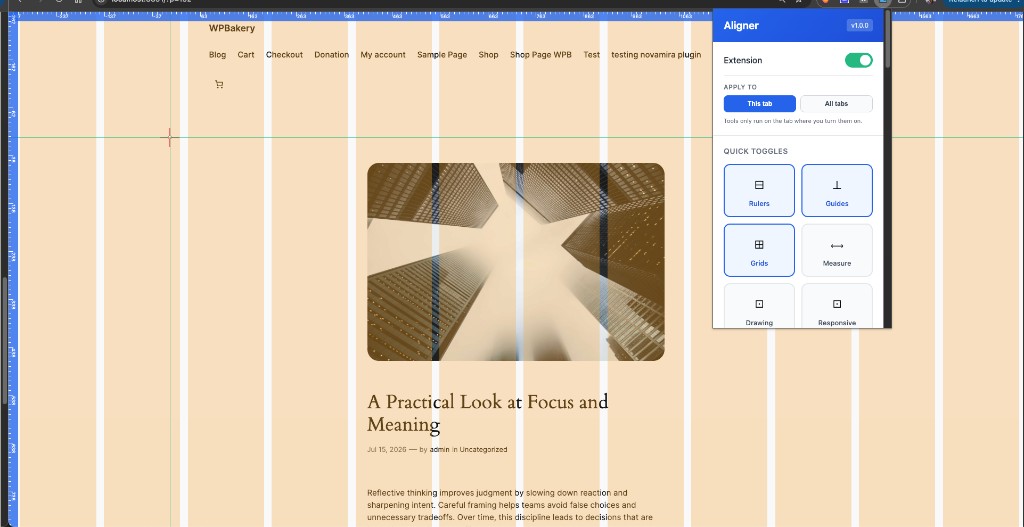Image resolution: width=1024 pixels, height=527 pixels.
Task: Enable the Measure tool
Action: point(837,250)
